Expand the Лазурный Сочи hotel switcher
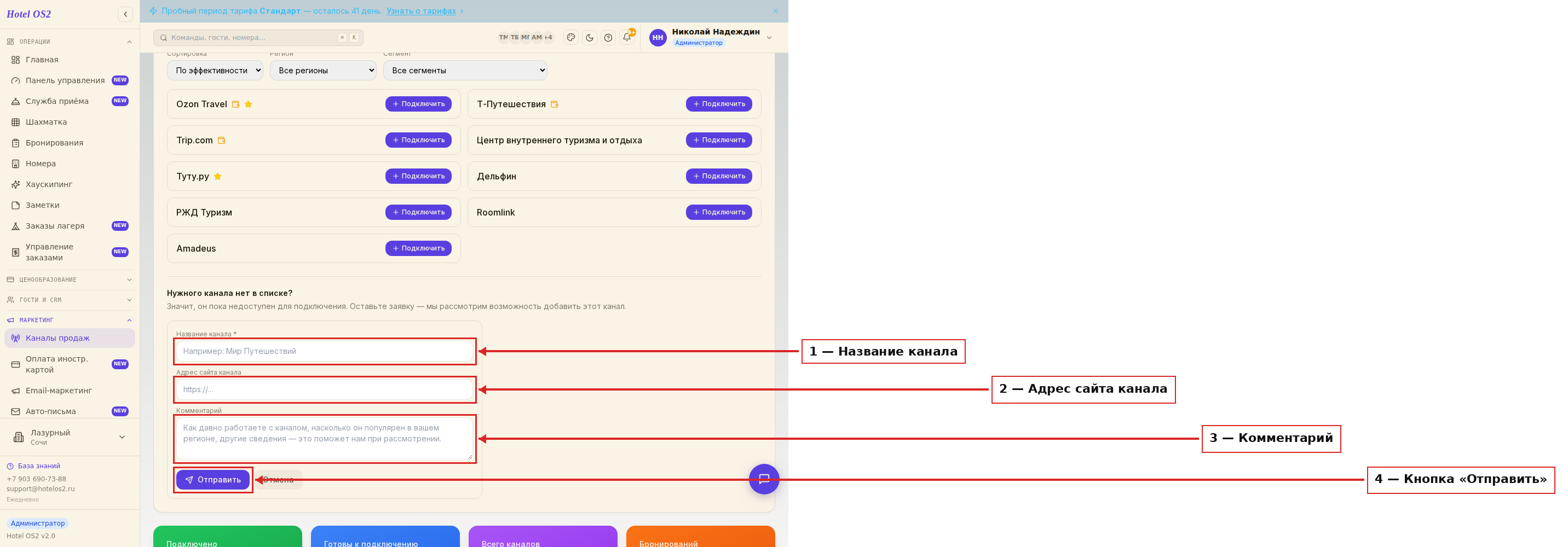 coord(70,437)
